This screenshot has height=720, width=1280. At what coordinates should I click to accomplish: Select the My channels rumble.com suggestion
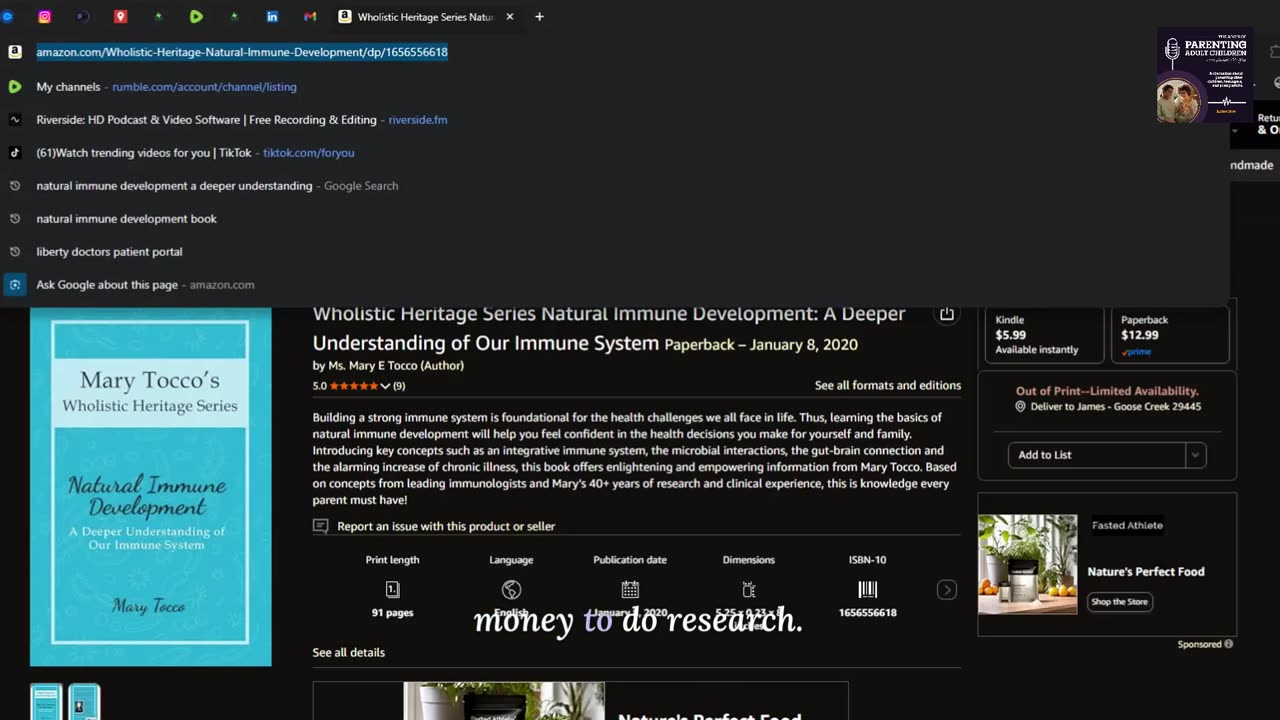point(614,87)
